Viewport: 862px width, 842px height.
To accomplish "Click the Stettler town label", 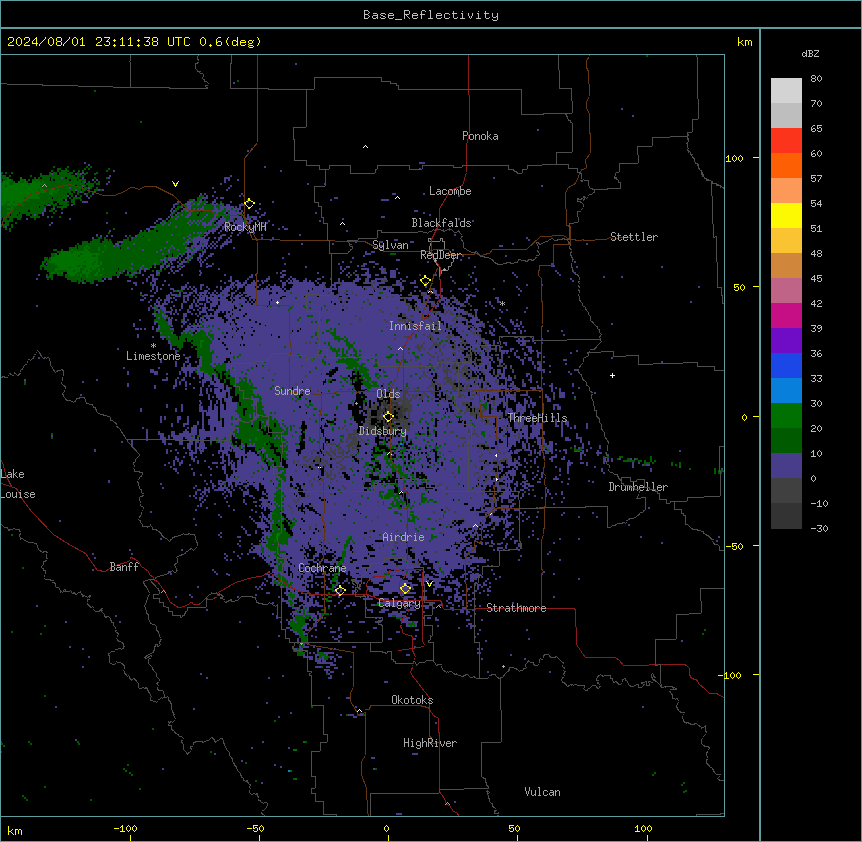I will (x=634, y=237).
